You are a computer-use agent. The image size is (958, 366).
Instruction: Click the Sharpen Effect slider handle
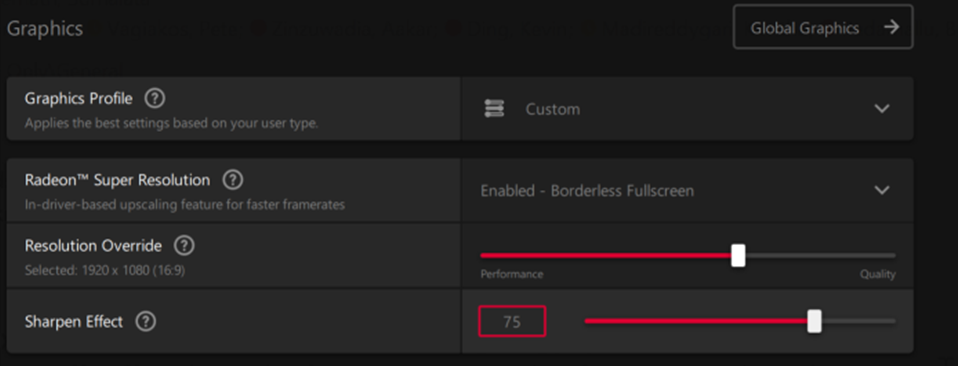tap(814, 321)
